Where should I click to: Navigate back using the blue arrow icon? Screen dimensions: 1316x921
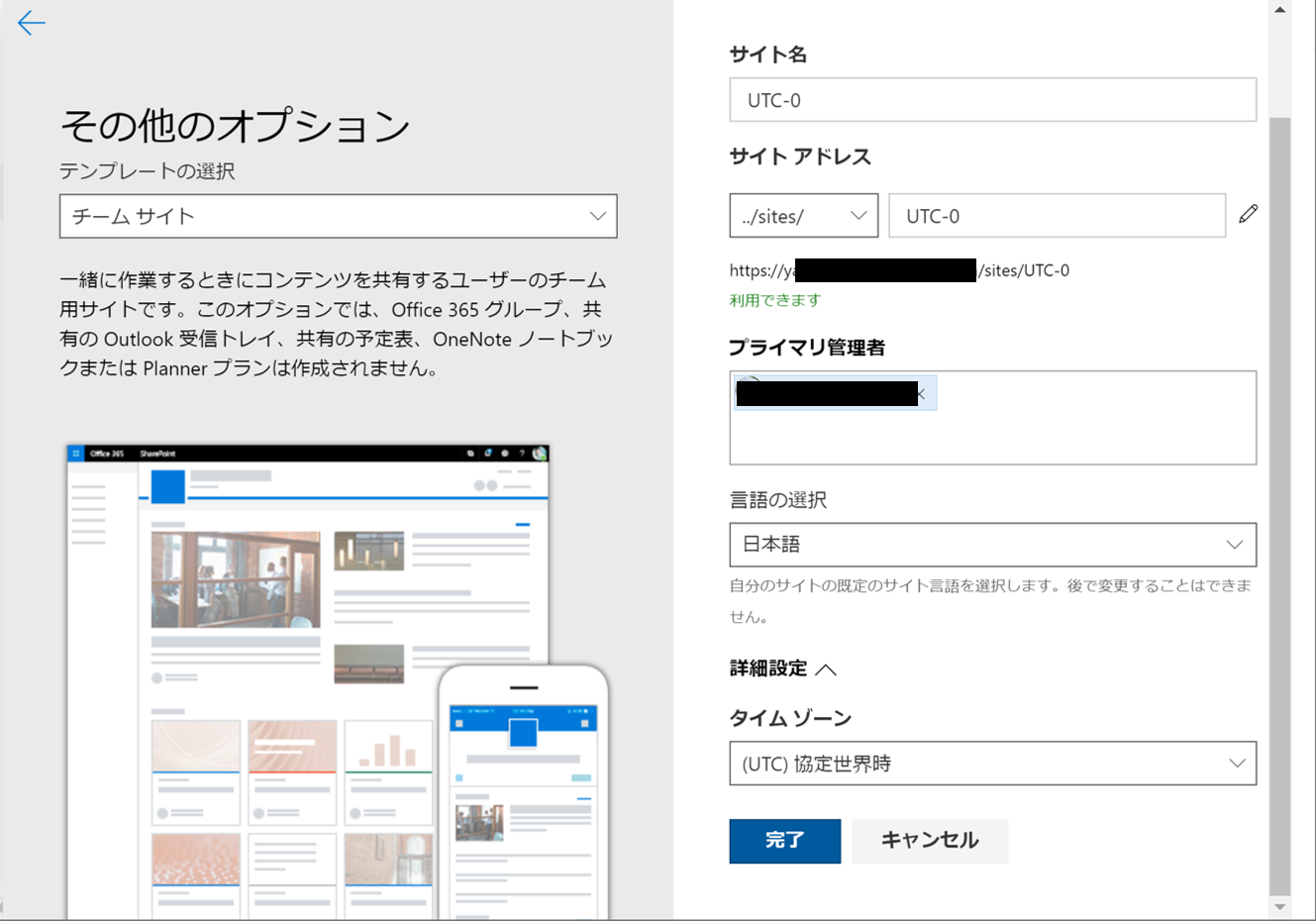31,23
